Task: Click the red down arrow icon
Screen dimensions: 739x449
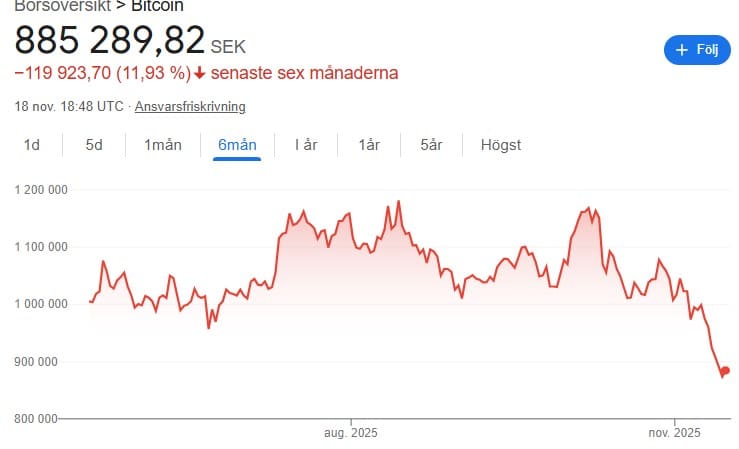Action: click(200, 73)
